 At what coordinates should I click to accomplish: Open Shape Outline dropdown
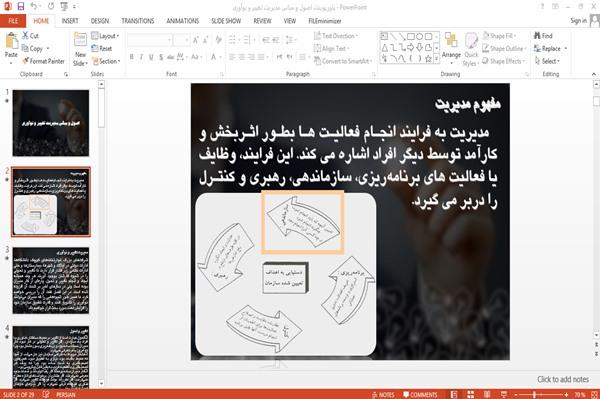click(504, 48)
